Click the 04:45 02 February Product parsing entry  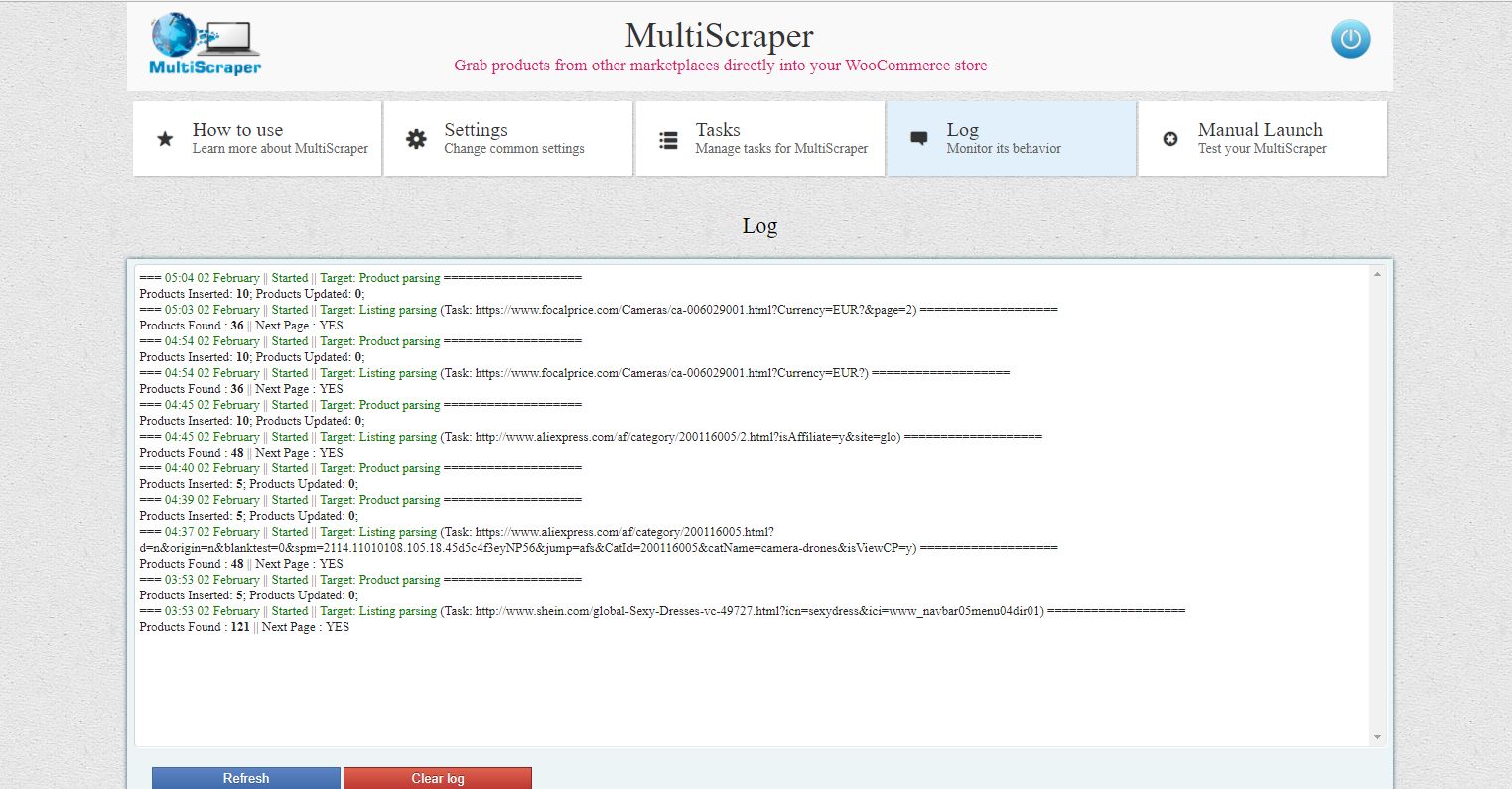(x=360, y=405)
